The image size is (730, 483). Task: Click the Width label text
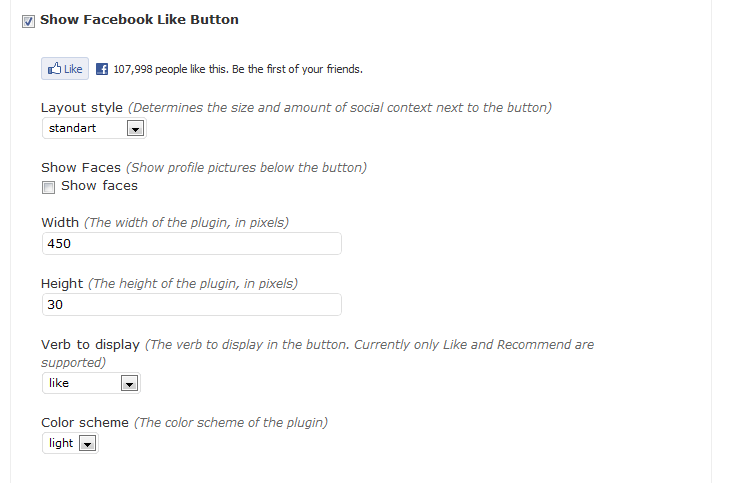click(x=60, y=223)
